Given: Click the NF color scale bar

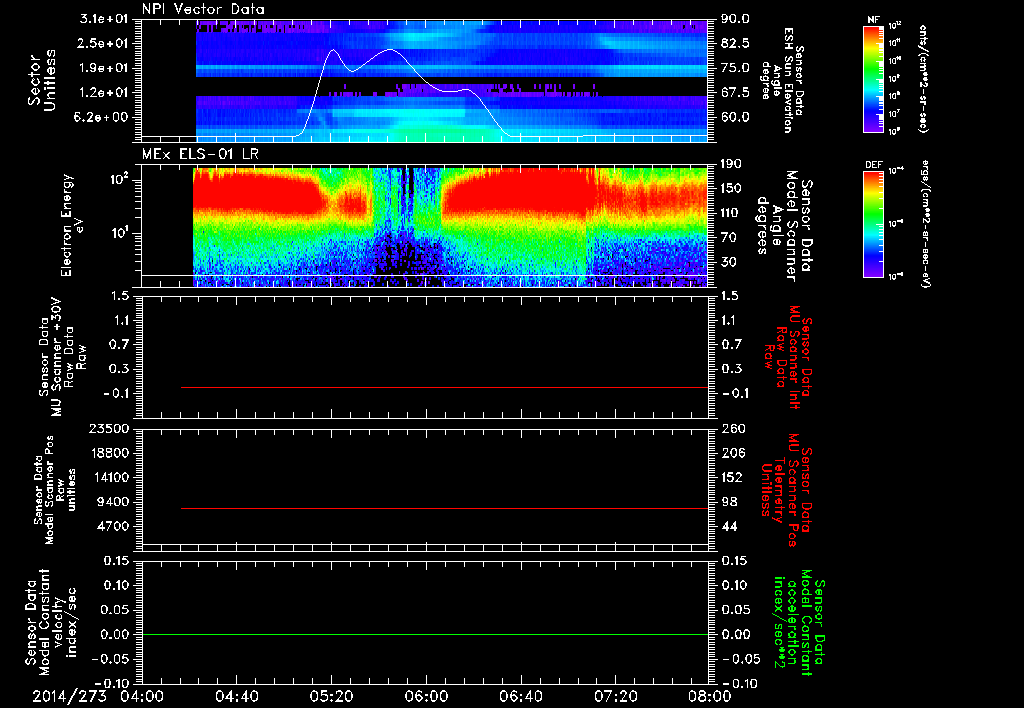Looking at the screenshot, I should pyautogui.click(x=873, y=79).
